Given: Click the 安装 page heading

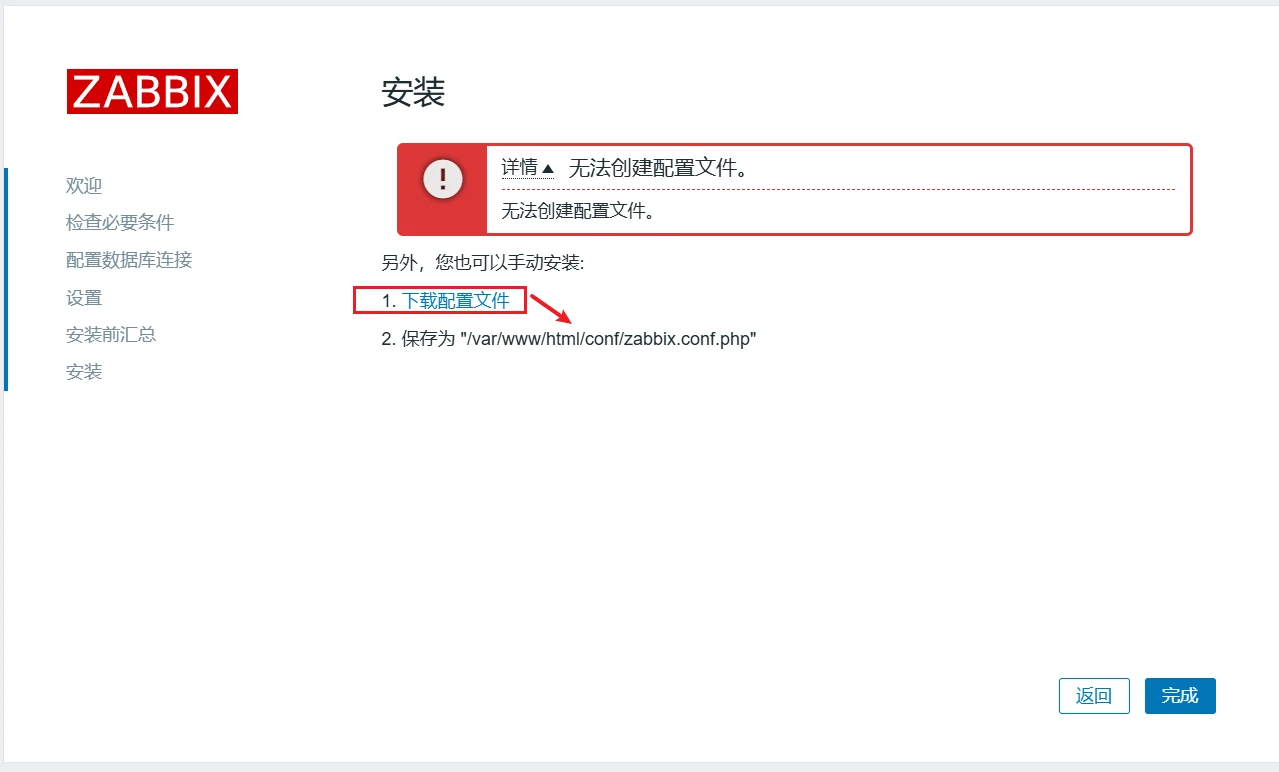Looking at the screenshot, I should pyautogui.click(x=413, y=93).
